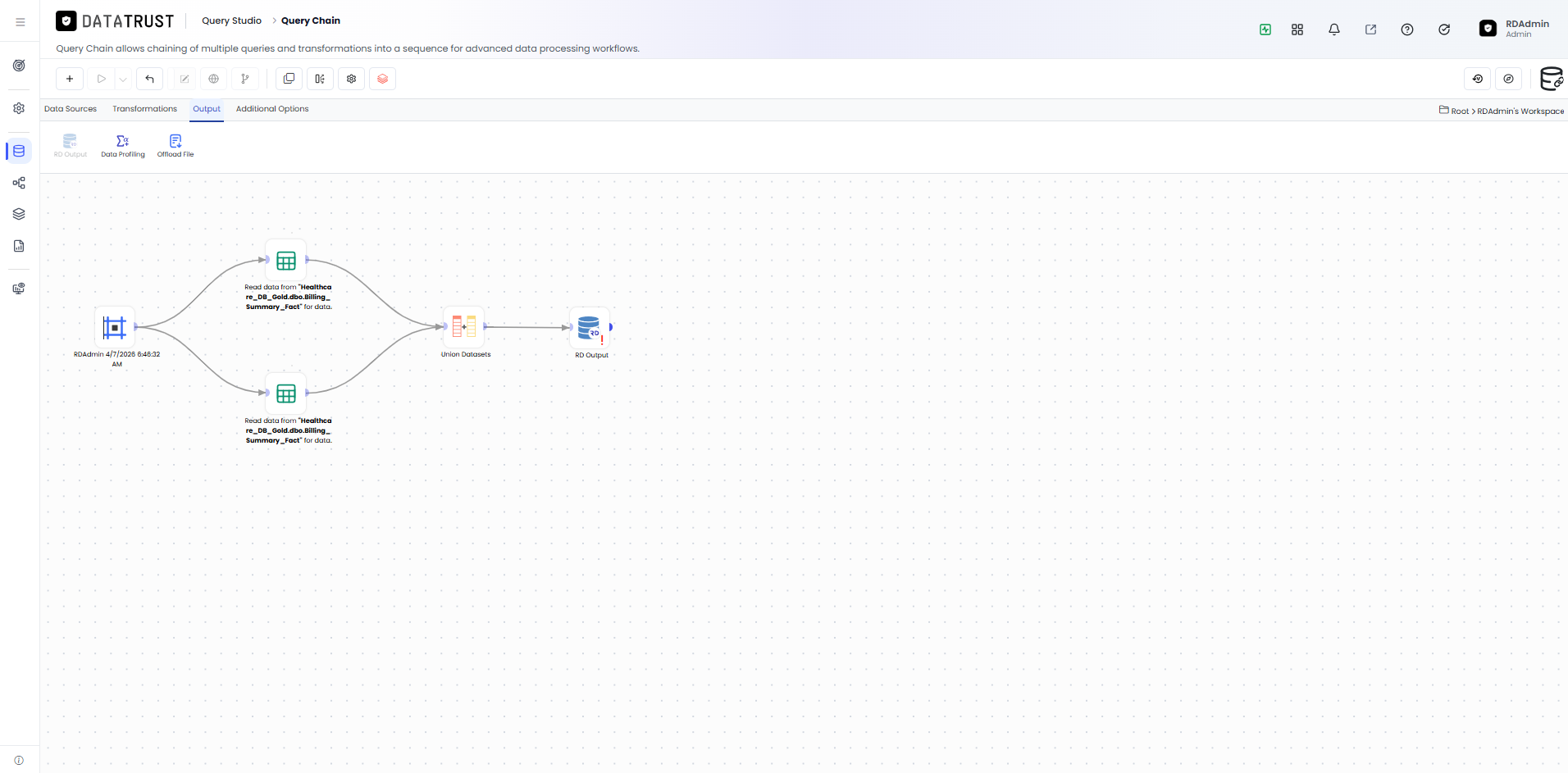Image resolution: width=1568 pixels, height=773 pixels.
Task: Open the RDAdmin user profile menu
Action: 1515,29
